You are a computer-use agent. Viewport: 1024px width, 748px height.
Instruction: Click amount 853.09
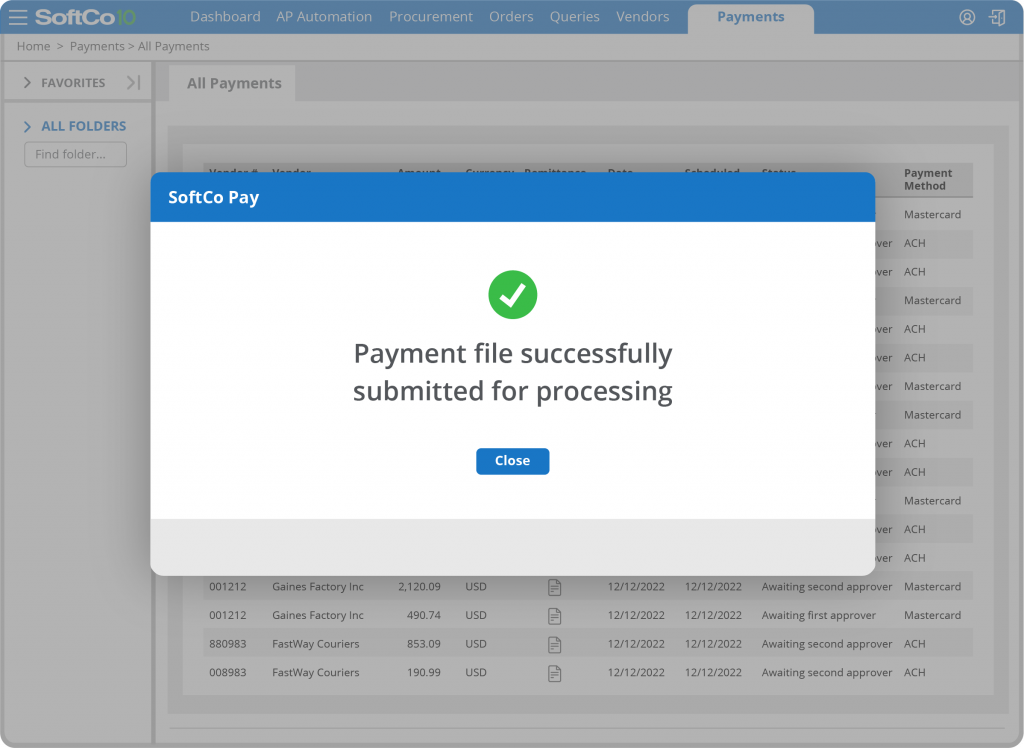coord(423,644)
